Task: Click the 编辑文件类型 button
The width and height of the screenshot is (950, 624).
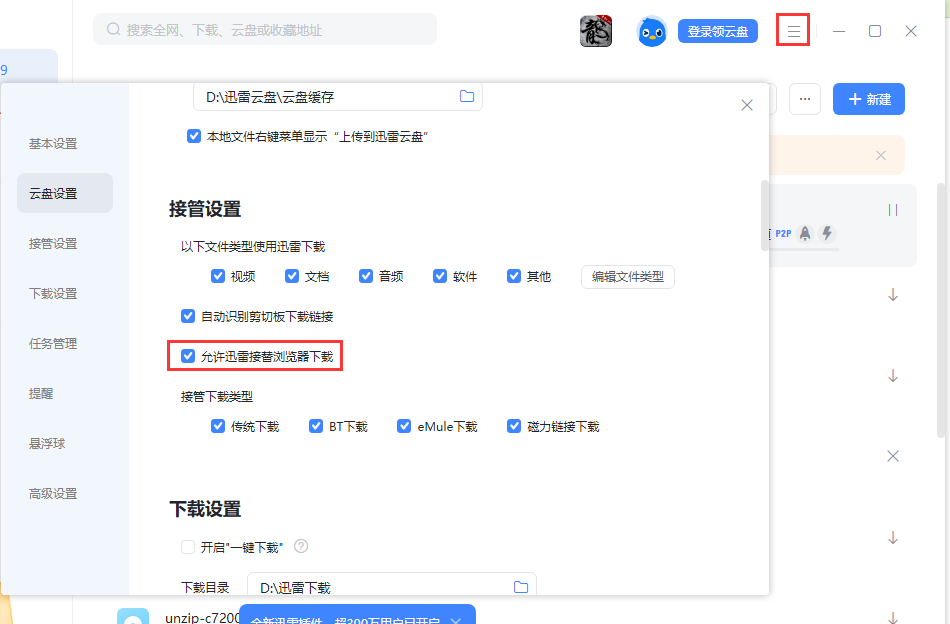Action: click(628, 277)
